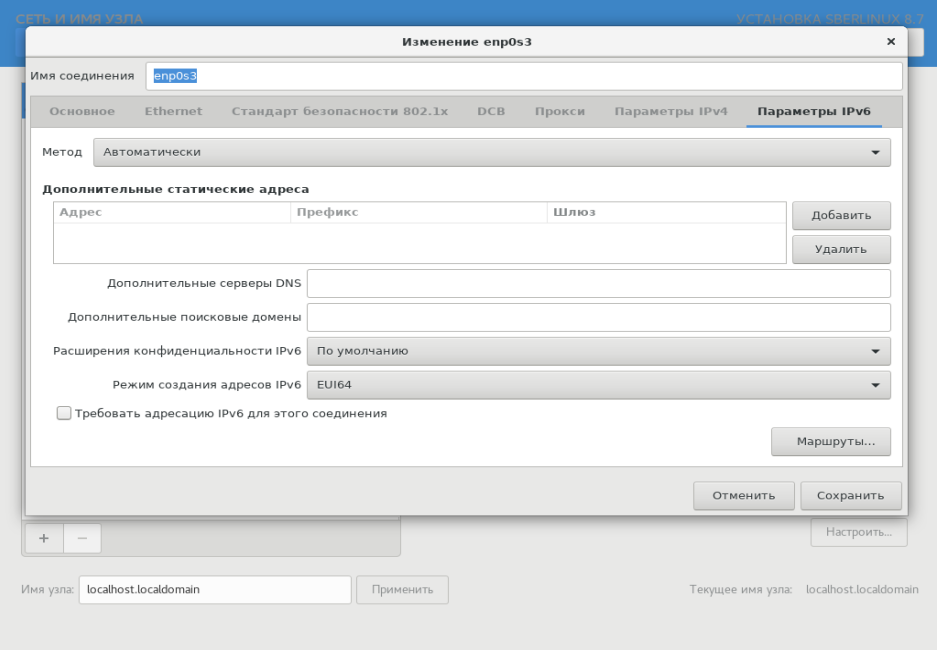Click the 'Имя соединения' text field
This screenshot has height=650, width=937.
(x=523, y=76)
